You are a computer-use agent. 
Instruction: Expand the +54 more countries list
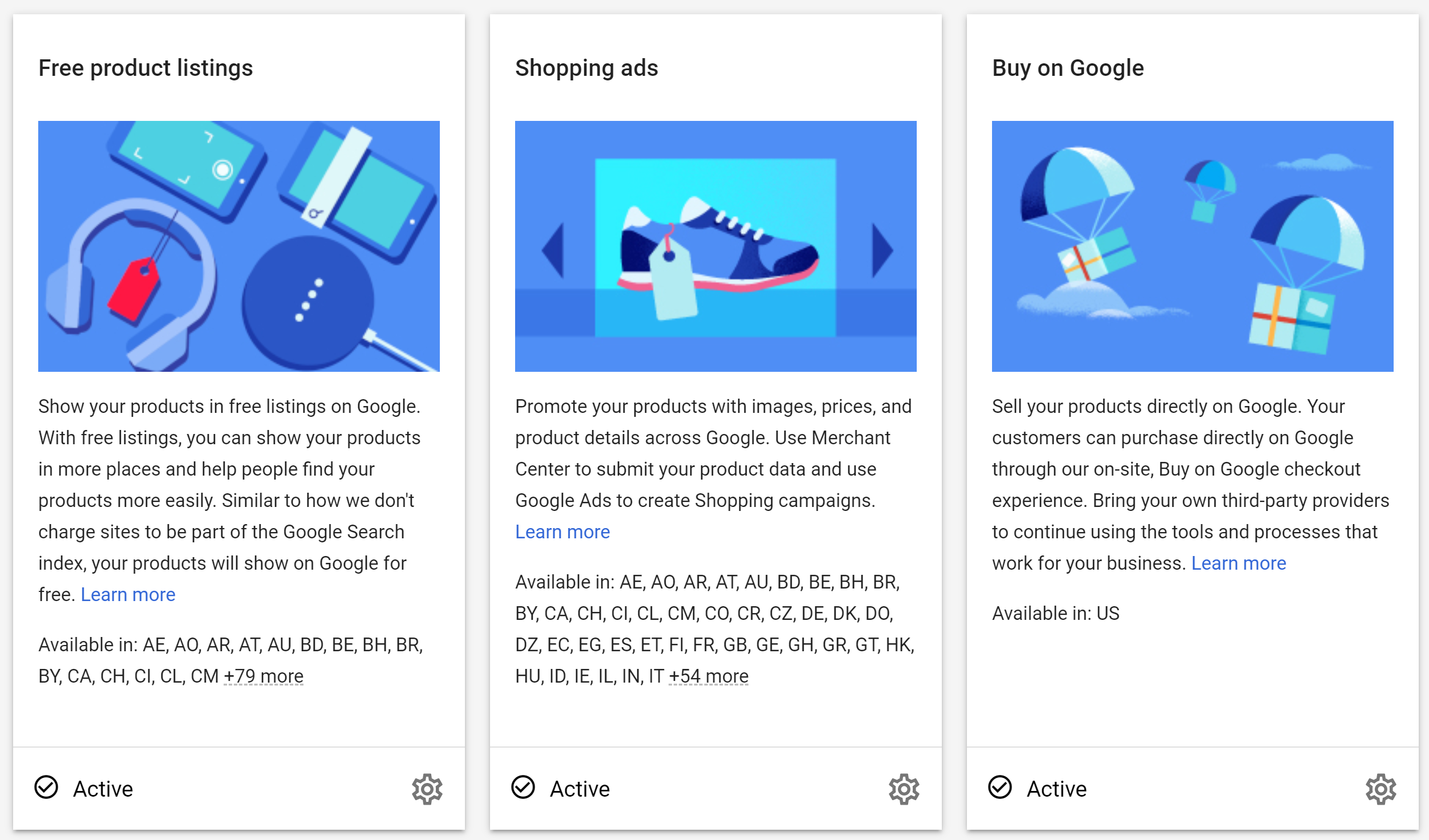[709, 676]
